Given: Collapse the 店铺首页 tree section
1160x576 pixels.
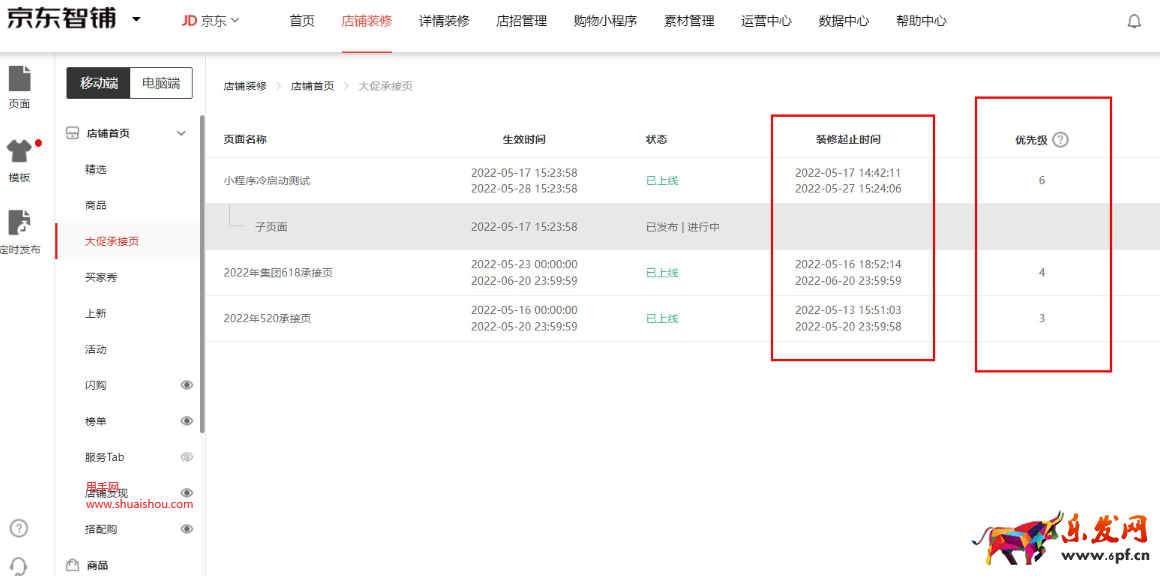Looking at the screenshot, I should point(181,133).
